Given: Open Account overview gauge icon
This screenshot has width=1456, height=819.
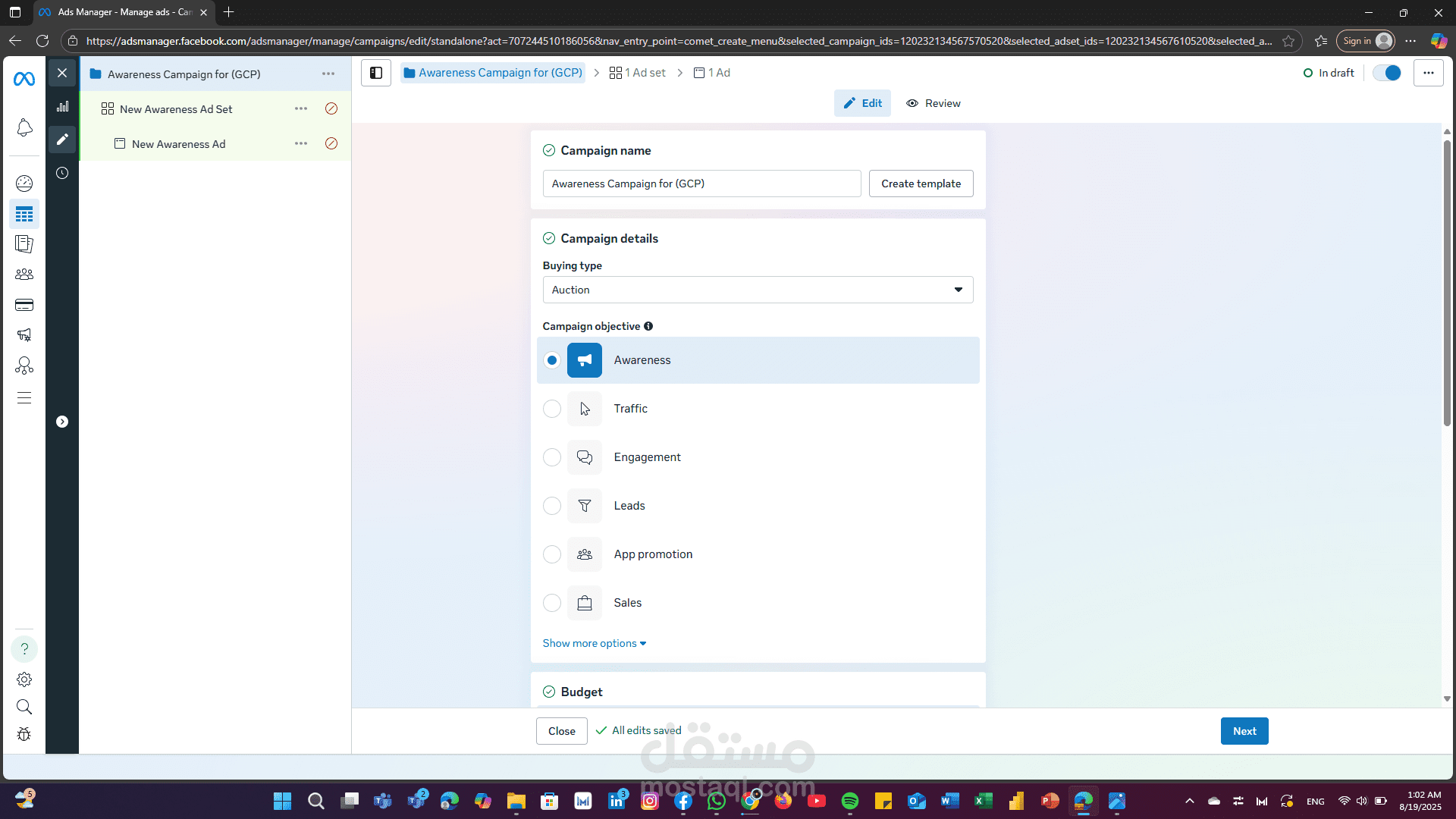Looking at the screenshot, I should 24,183.
